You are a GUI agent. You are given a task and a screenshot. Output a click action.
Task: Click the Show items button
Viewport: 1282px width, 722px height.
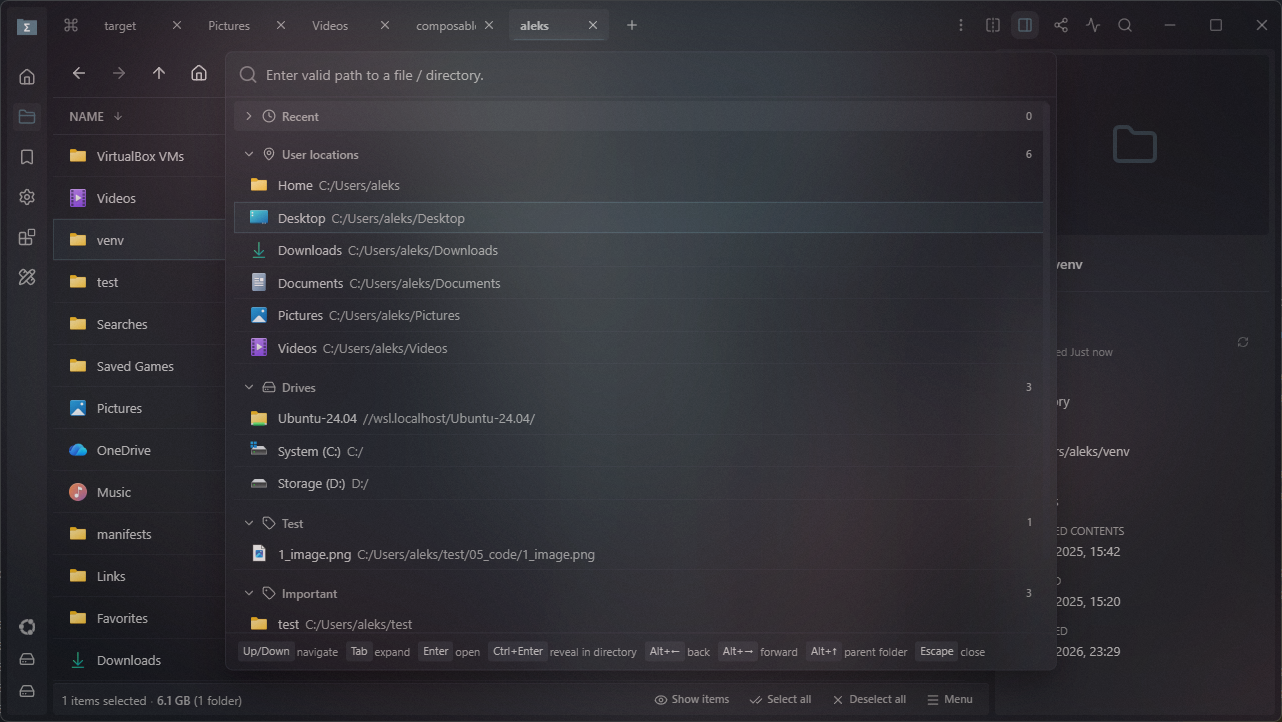point(692,699)
